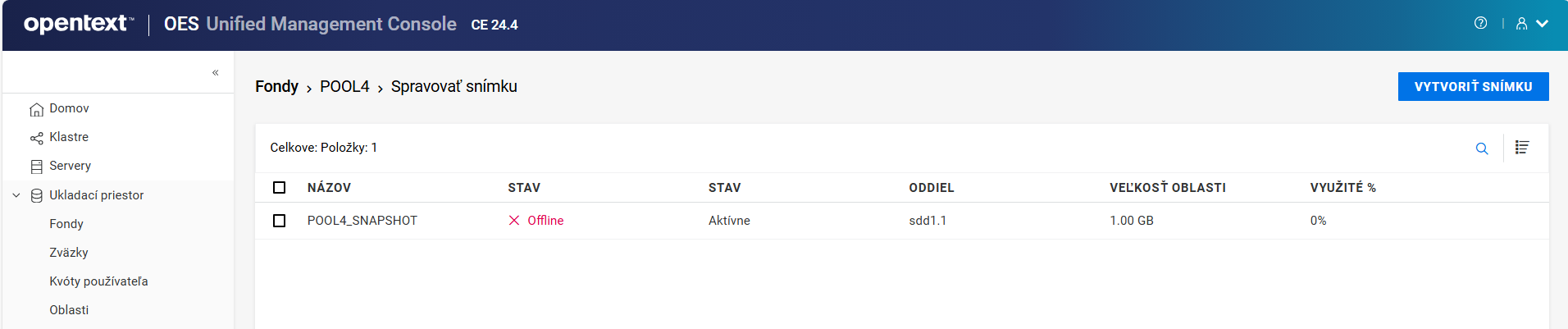Viewport: 1568px width, 329px height.
Task: Go to Zväzky in the sidebar
Action: coord(69,253)
